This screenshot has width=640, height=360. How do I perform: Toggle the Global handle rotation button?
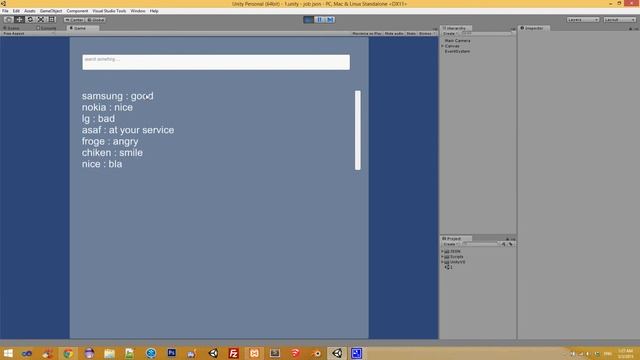(x=96, y=20)
